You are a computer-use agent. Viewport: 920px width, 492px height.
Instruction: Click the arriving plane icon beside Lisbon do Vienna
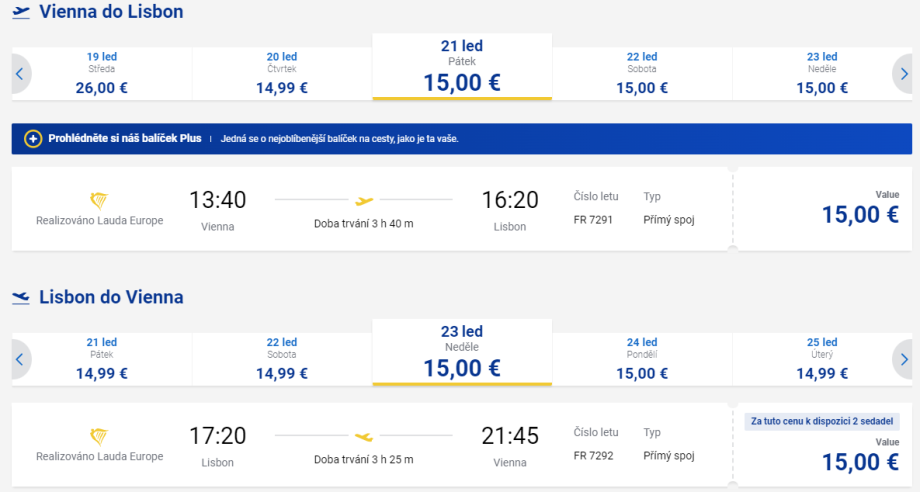(x=21, y=298)
